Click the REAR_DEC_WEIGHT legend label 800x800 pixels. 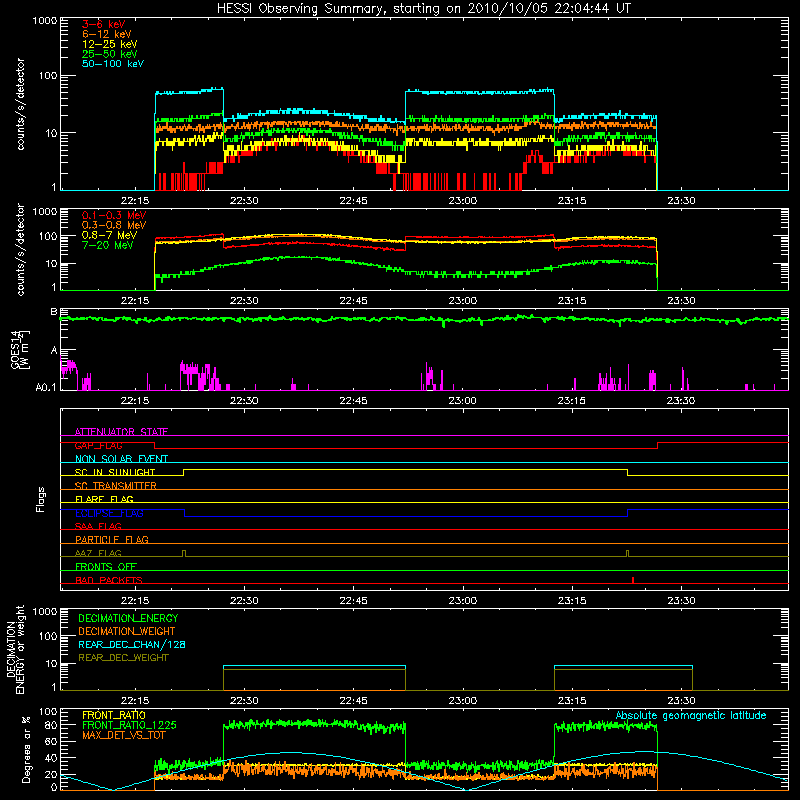[123, 658]
